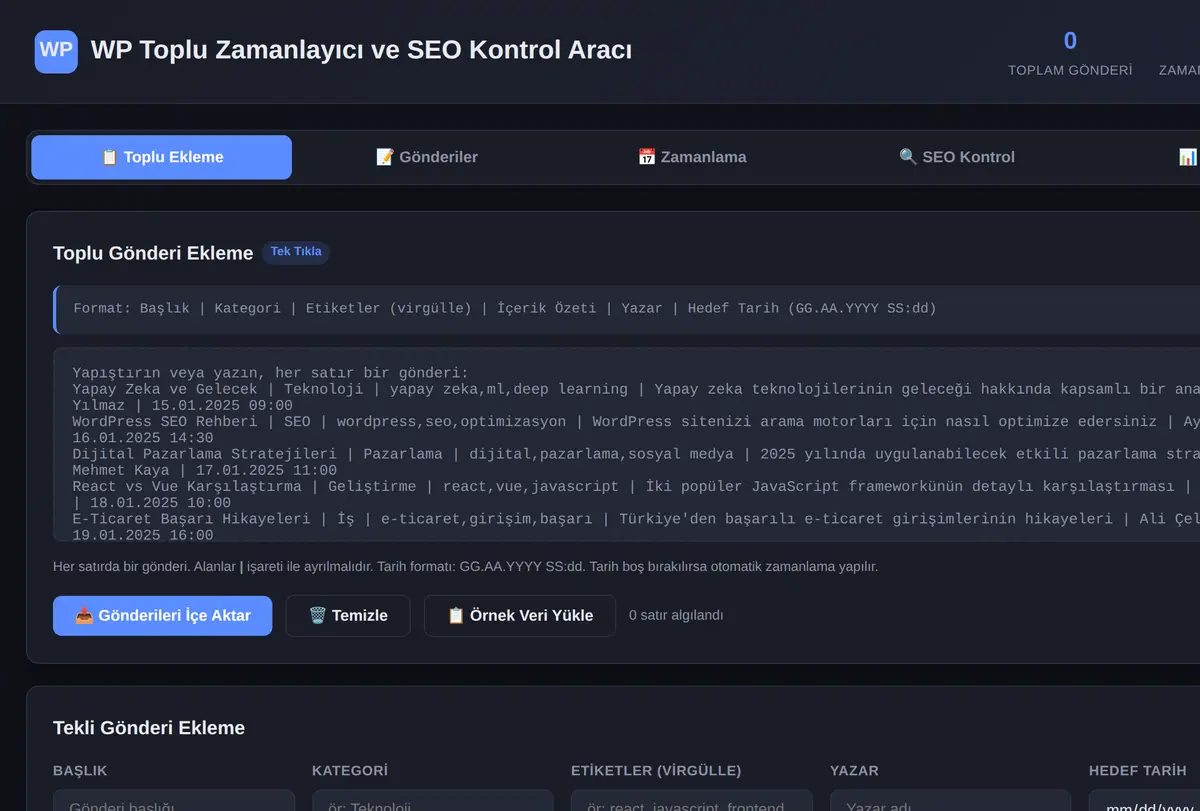This screenshot has width=1200, height=811.
Task: Click the clipboard icon on Örnek Veri button
Action: click(456, 615)
